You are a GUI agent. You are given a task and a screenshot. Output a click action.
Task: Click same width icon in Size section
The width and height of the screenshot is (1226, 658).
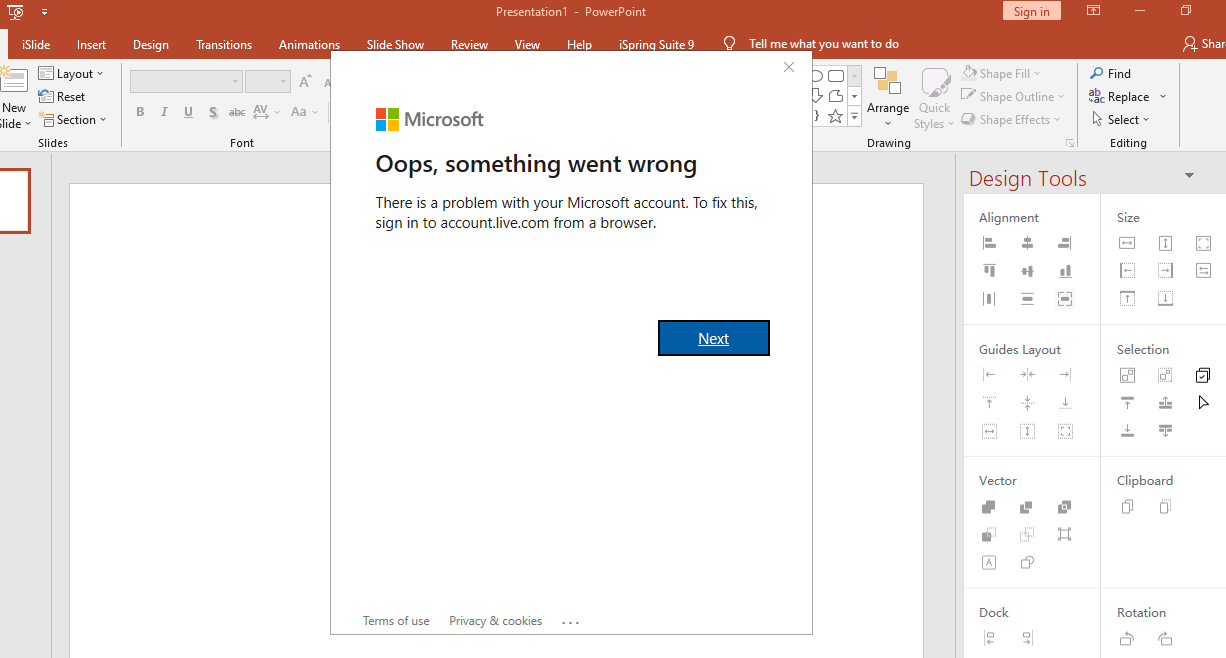(1127, 243)
